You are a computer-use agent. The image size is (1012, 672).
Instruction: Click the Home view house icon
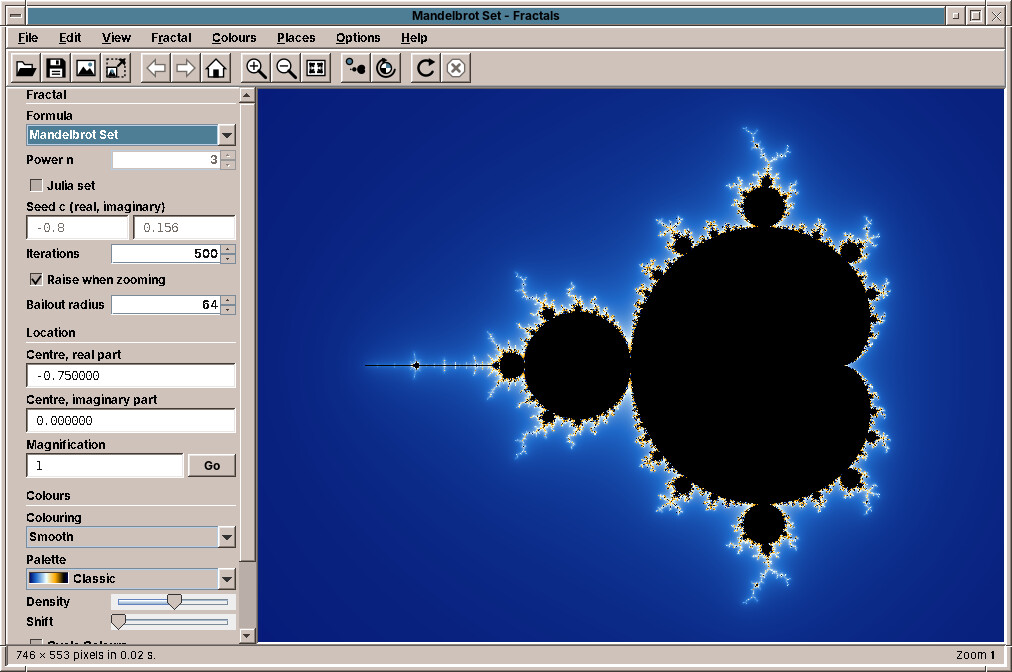pos(216,68)
